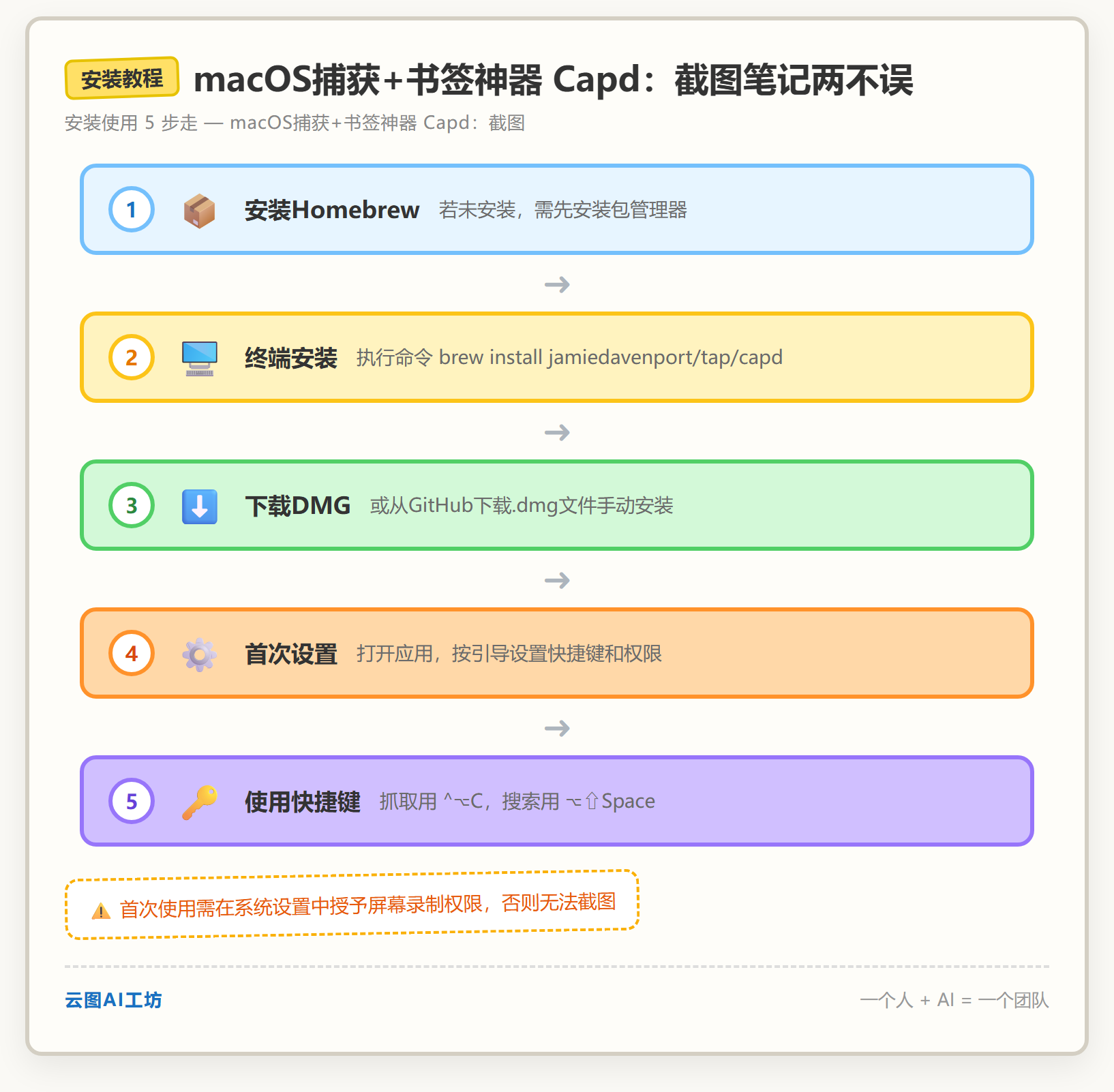Select the 使用快捷键 step heading
The height and width of the screenshot is (1092, 1114).
pos(303,802)
